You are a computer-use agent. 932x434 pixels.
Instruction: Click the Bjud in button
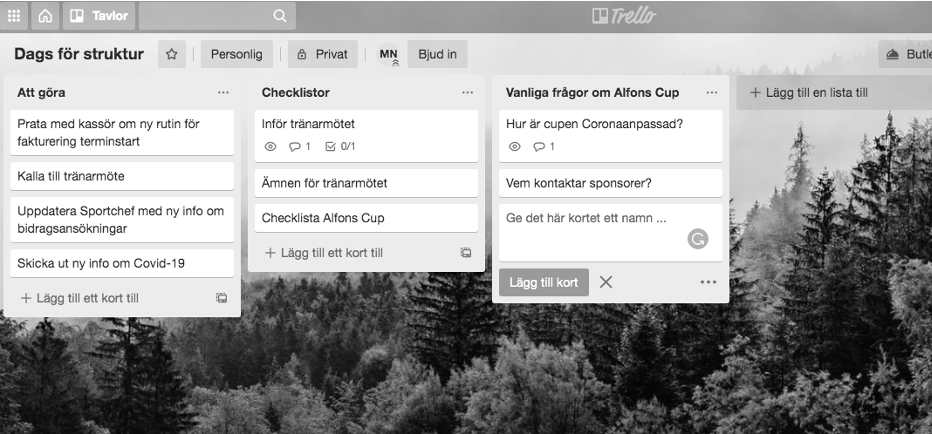point(437,54)
